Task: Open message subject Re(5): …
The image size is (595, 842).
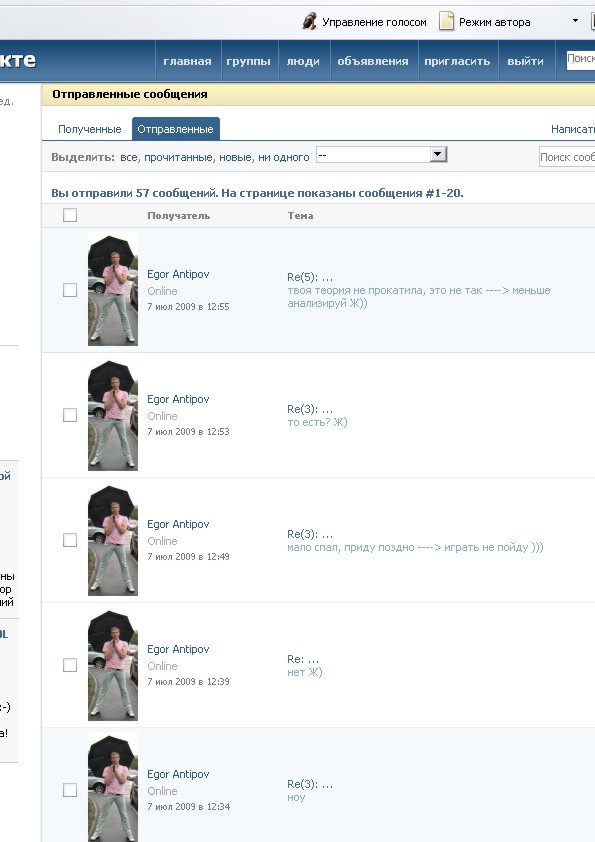Action: [x=310, y=278]
